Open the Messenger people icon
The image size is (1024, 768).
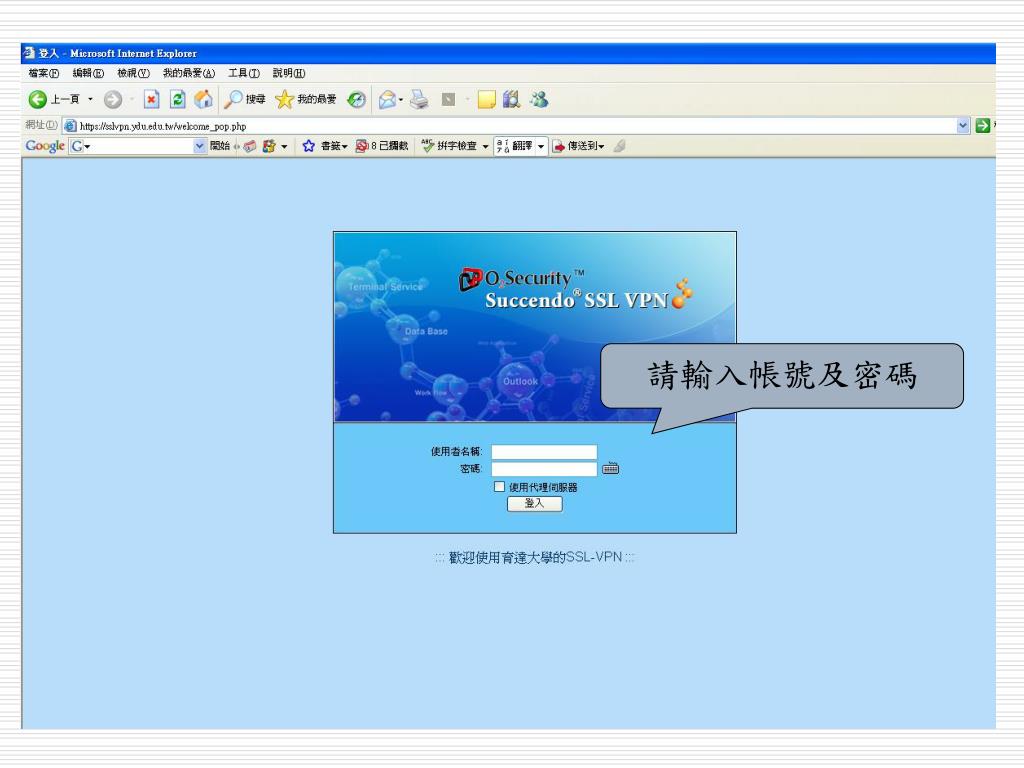point(539,99)
